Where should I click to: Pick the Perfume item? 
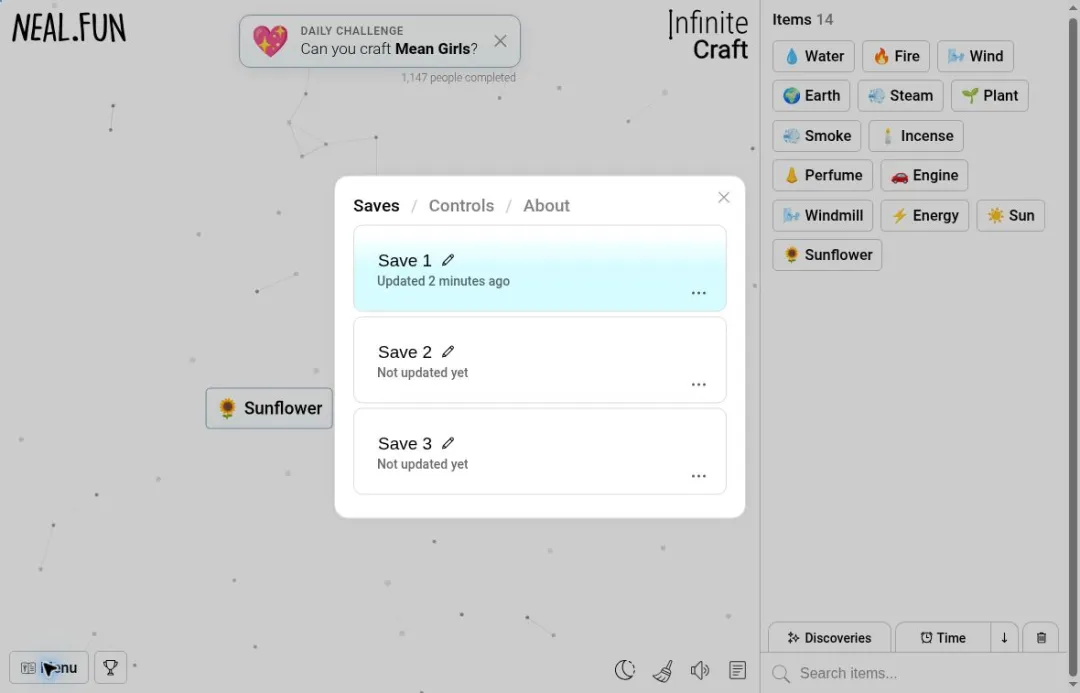coord(822,175)
